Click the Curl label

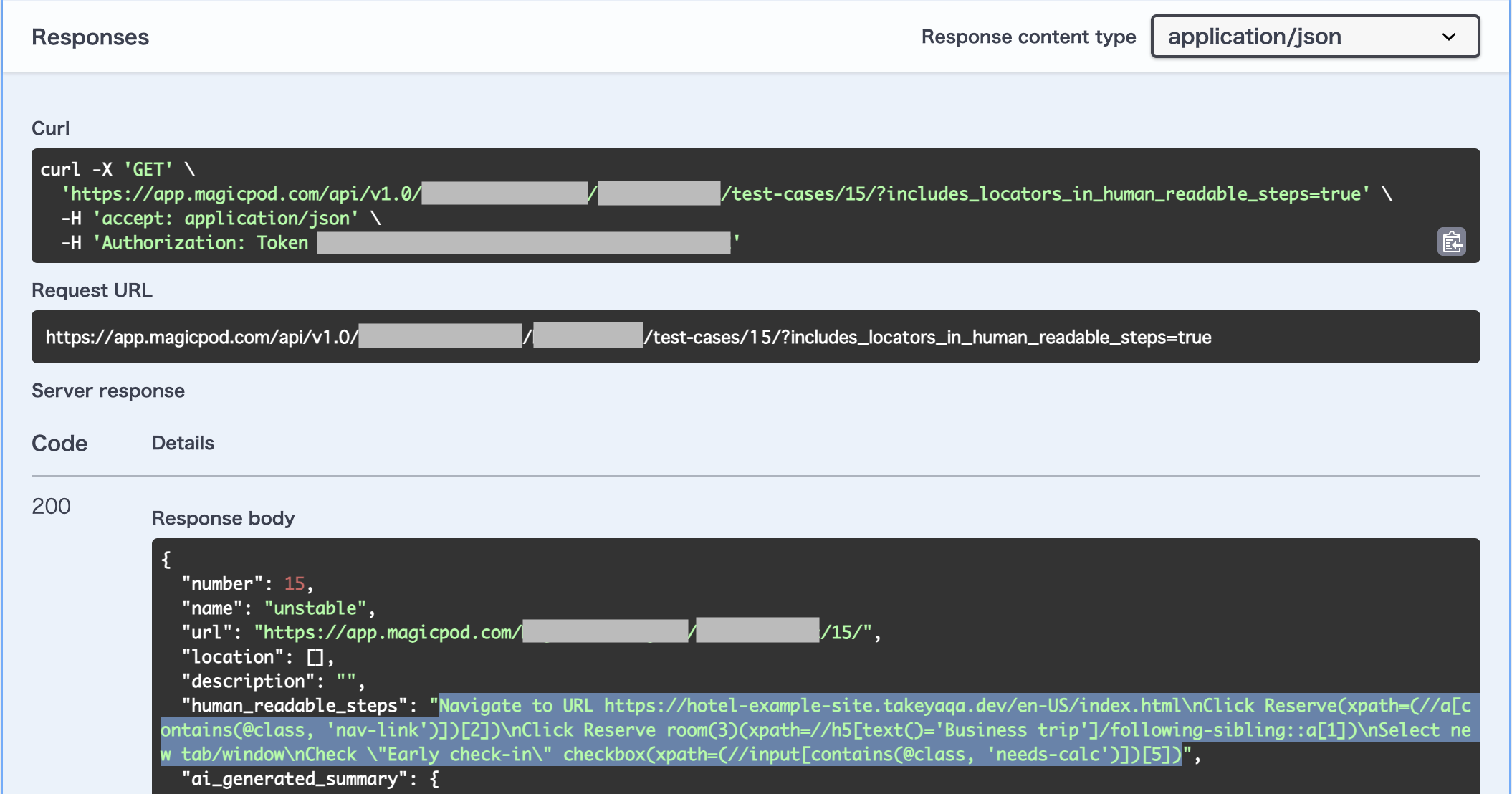(51, 128)
